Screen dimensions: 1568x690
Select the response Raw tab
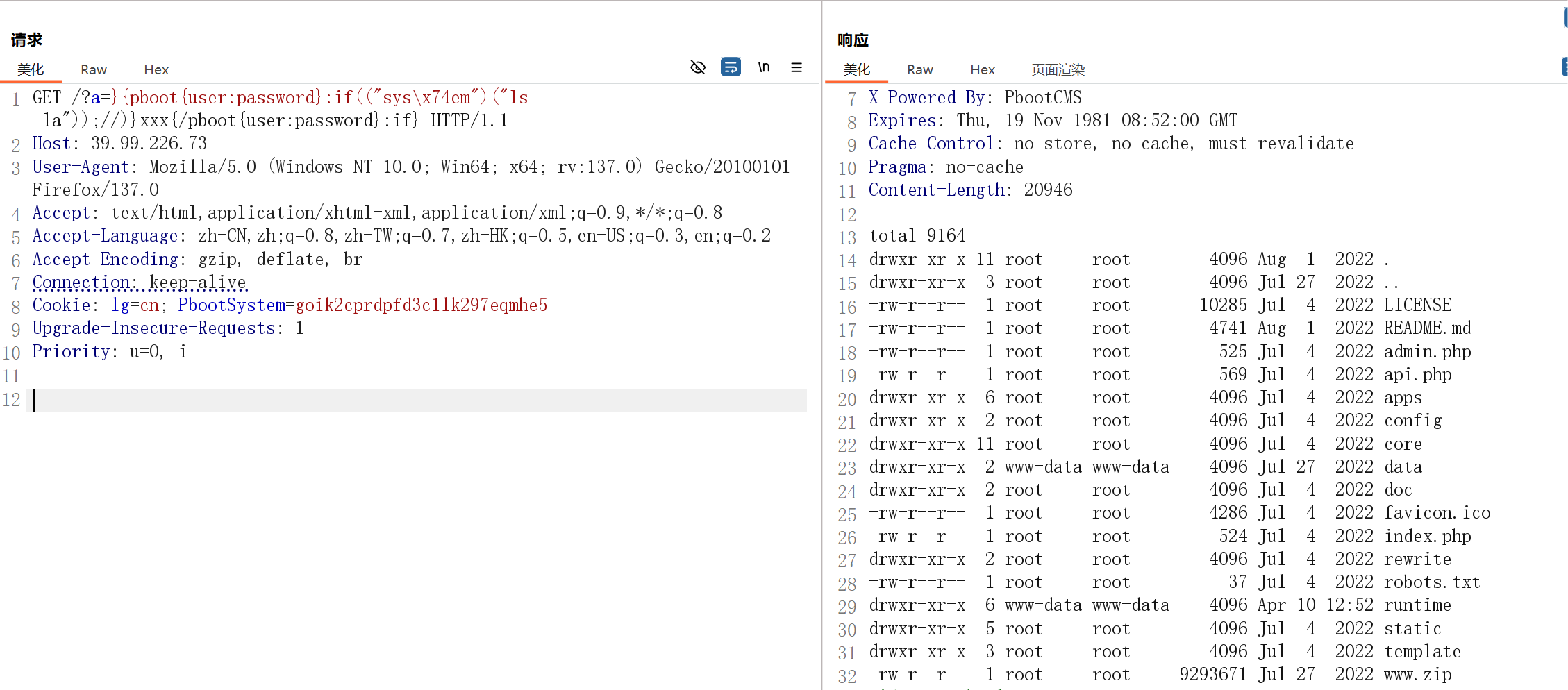920,69
